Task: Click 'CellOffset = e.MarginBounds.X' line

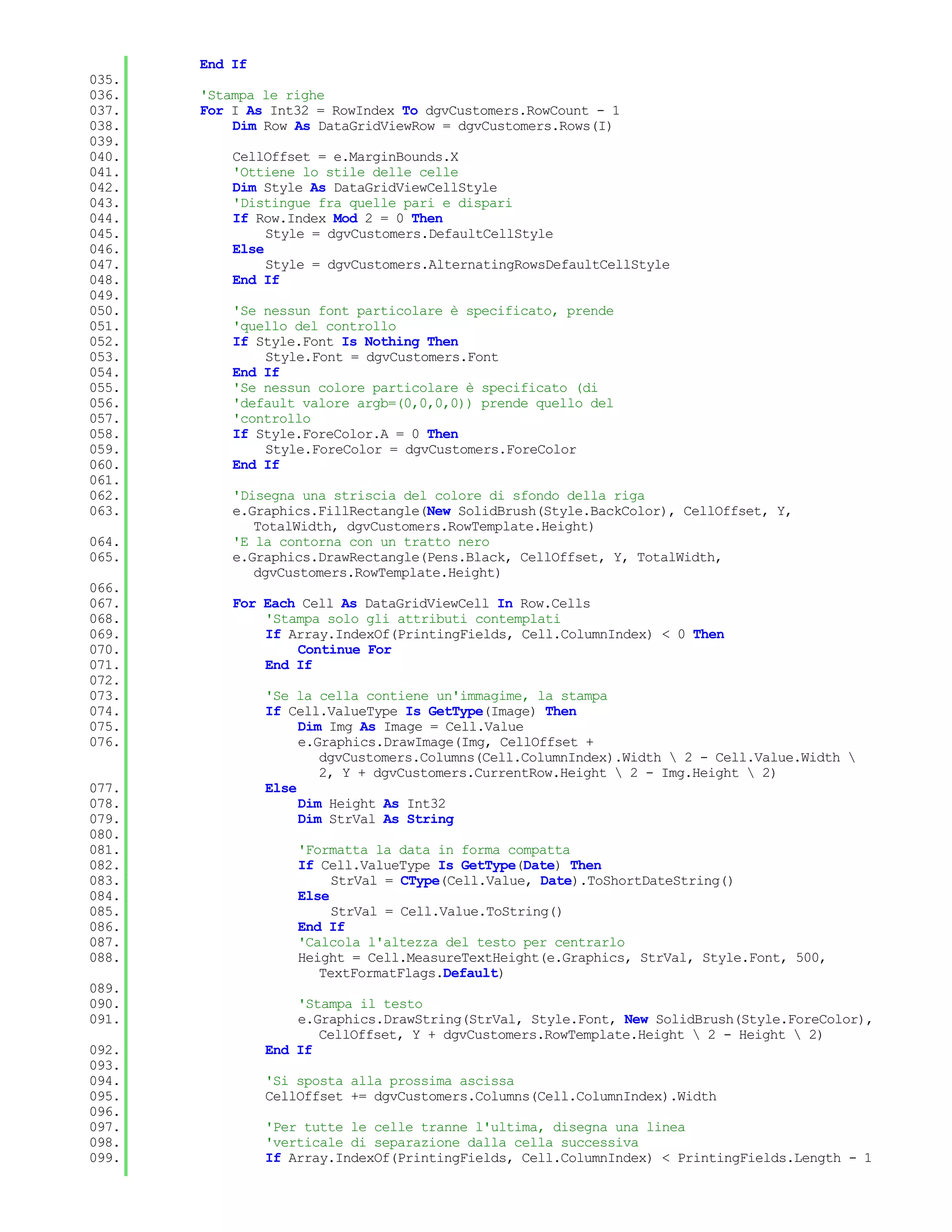Action: [x=345, y=157]
